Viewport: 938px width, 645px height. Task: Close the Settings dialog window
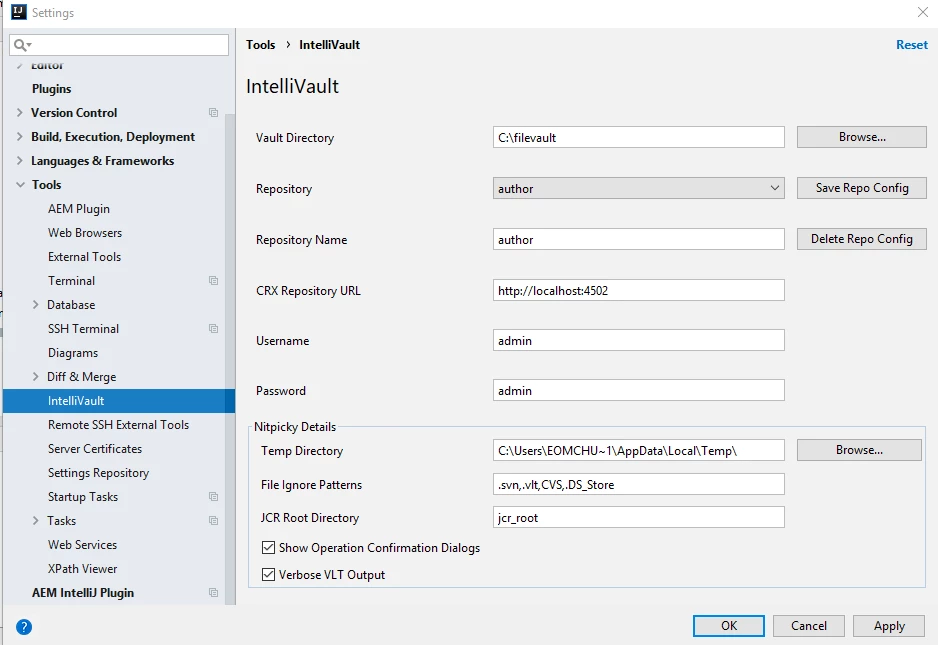pos(922,12)
